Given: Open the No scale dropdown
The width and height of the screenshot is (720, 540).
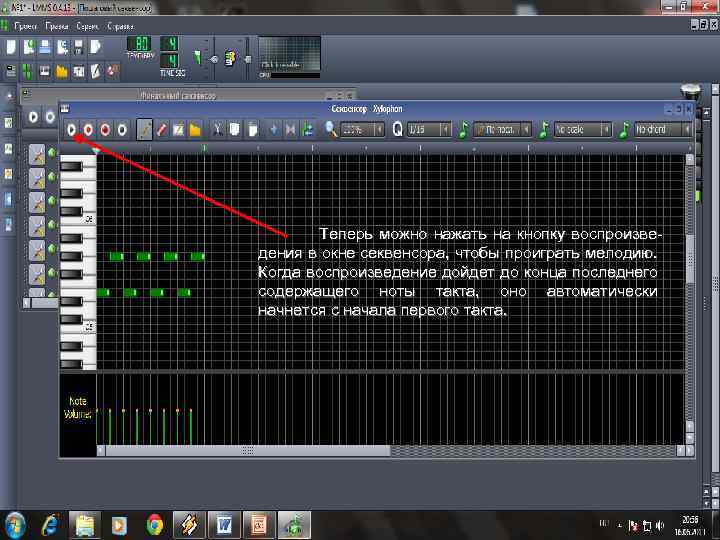Looking at the screenshot, I should tap(583, 130).
